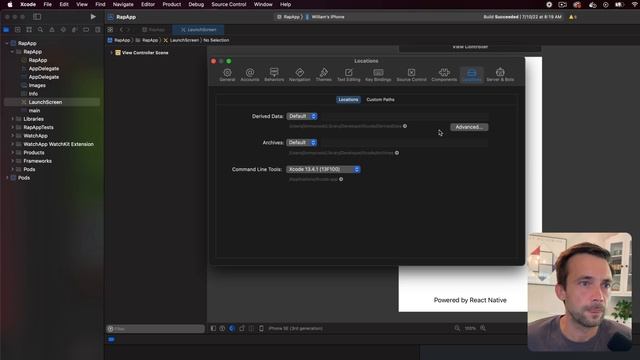Viewport: 640px width, 360px height.
Task: Open Behaviors preferences pane
Action: pyautogui.click(x=274, y=75)
